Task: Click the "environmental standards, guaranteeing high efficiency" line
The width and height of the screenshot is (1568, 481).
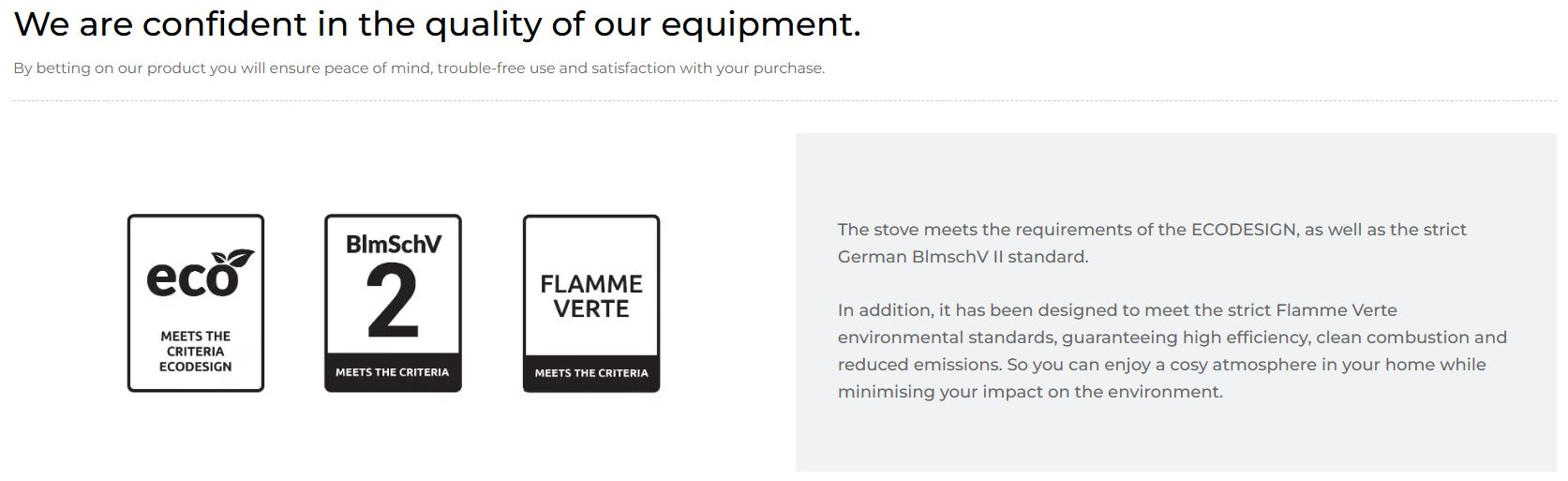Action: tap(1172, 338)
